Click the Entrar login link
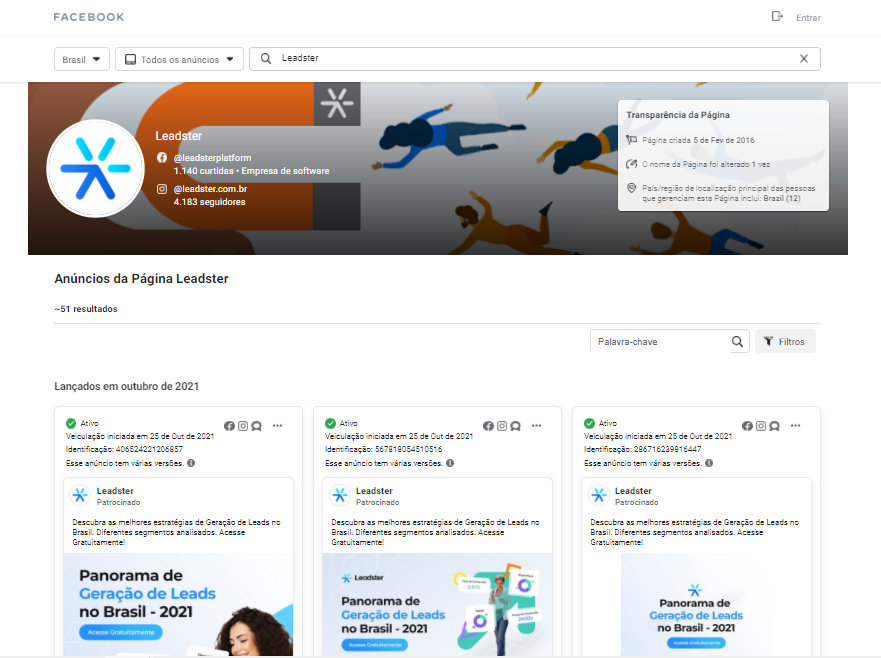 tap(808, 18)
